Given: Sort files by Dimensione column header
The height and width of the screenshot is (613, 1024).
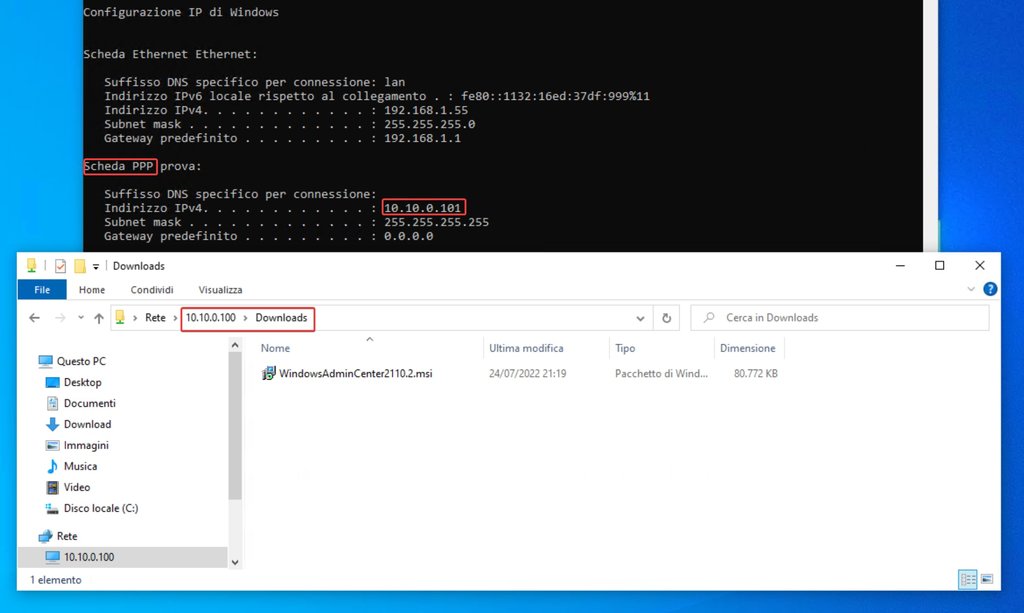Looking at the screenshot, I should point(747,348).
